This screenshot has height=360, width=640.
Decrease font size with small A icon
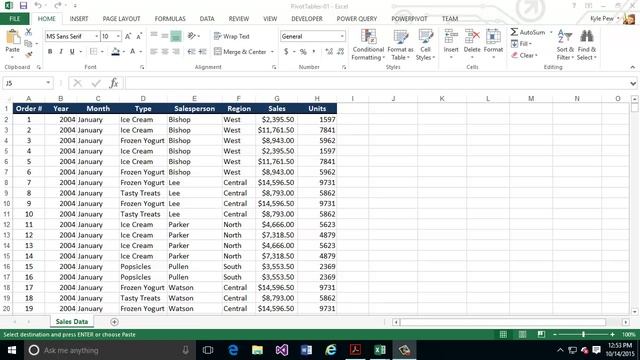point(139,36)
